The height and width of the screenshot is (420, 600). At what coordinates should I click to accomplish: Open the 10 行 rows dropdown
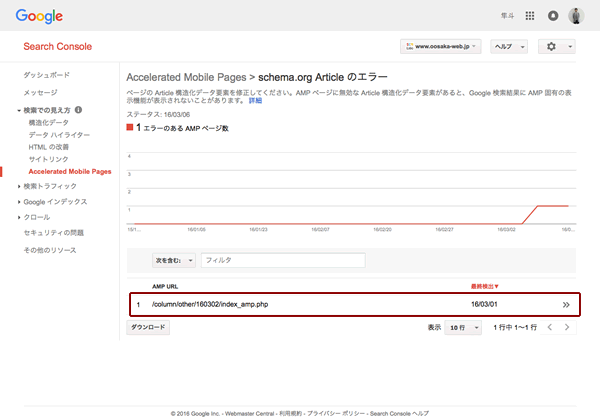[463, 327]
